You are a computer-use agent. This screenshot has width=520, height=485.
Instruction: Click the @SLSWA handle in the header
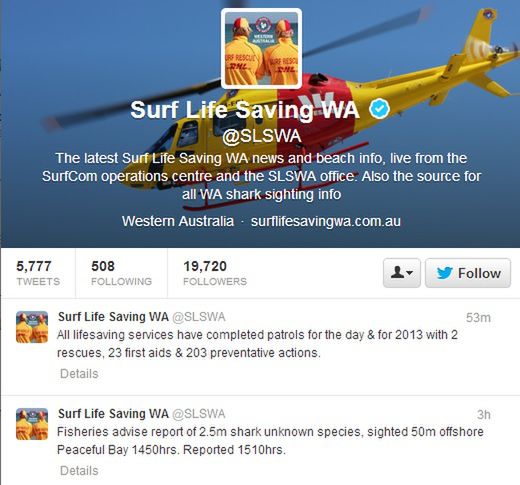pos(262,136)
